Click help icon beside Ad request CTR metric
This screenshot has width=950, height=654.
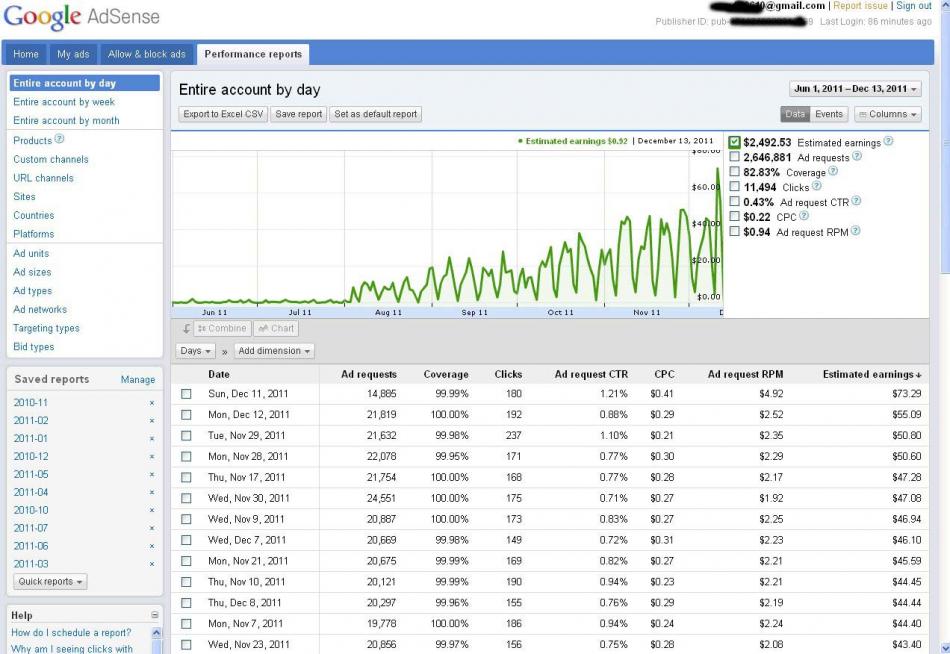(x=856, y=201)
